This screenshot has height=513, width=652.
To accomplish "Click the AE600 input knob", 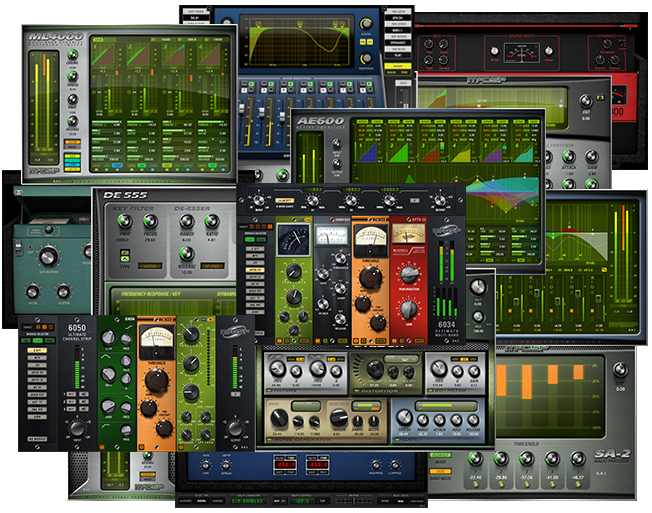I will [337, 144].
